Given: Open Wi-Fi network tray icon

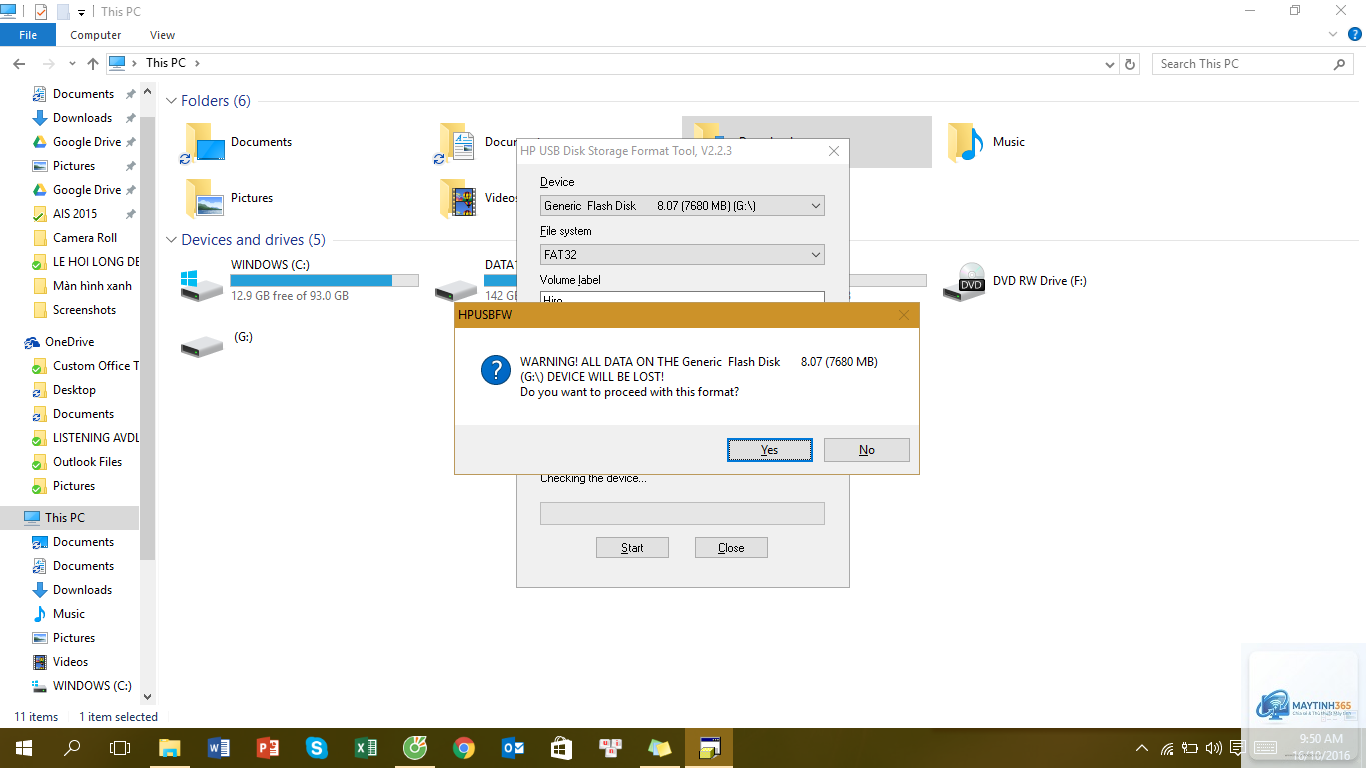Looking at the screenshot, I should coord(1167,748).
